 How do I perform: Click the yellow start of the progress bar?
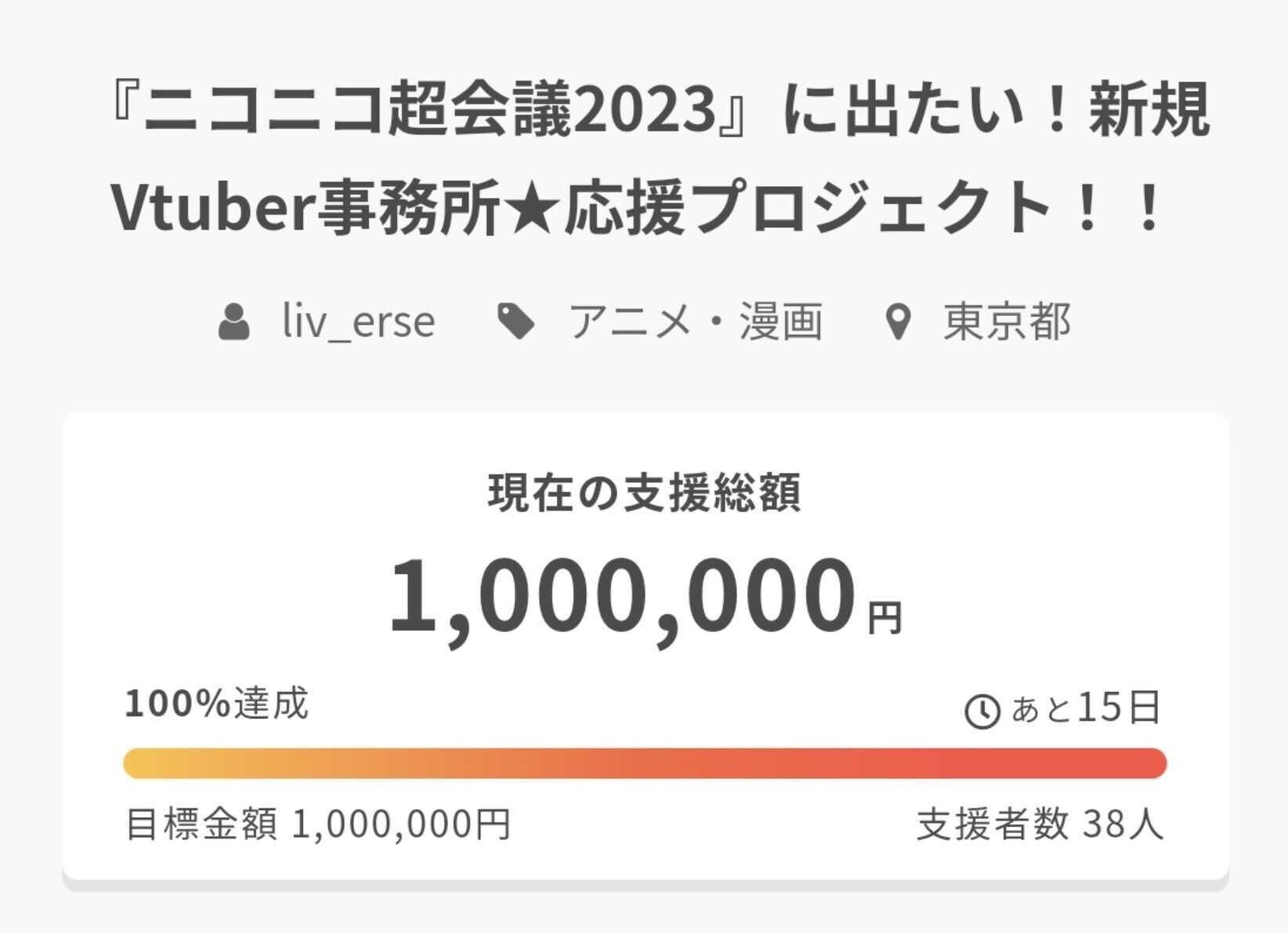149,763
